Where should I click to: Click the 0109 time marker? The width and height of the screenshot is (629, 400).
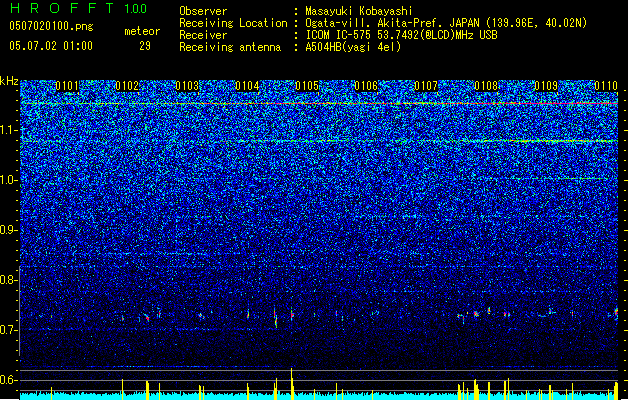[546, 86]
